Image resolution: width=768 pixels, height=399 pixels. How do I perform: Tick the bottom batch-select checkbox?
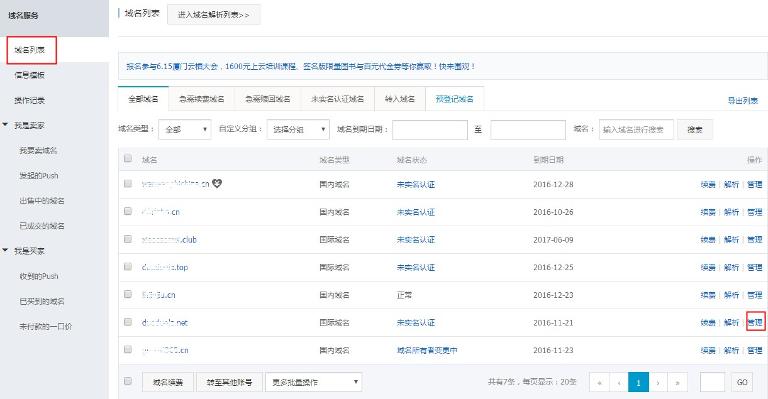click(128, 381)
